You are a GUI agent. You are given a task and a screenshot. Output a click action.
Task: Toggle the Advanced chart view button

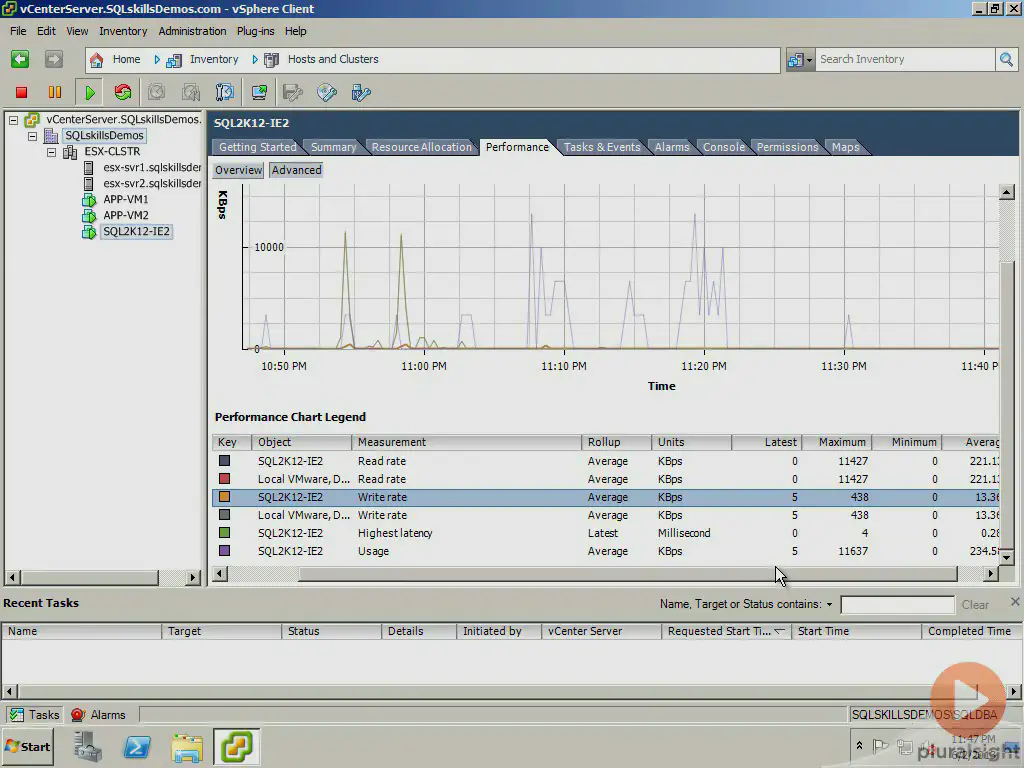[x=296, y=170]
